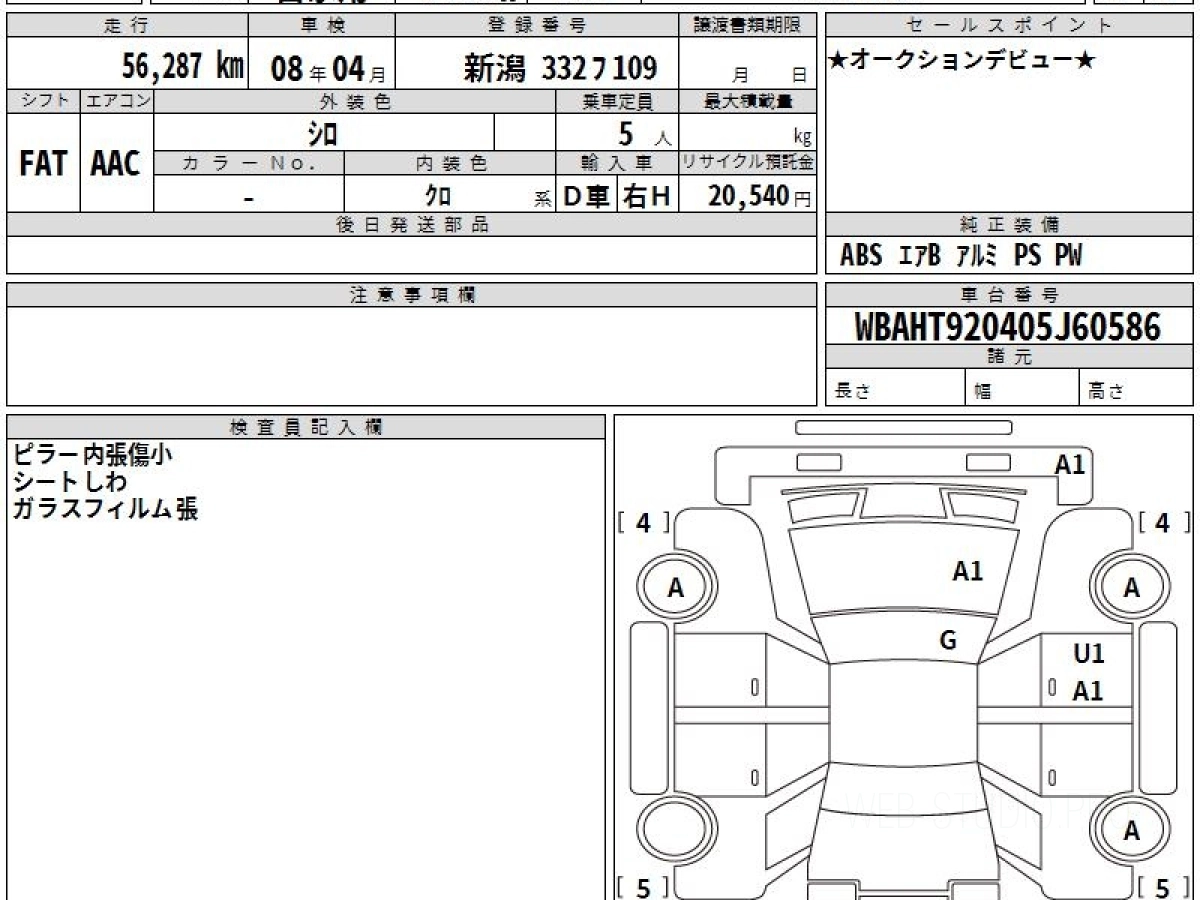
Task: Click the A1 mark on the bumper
Action: pyautogui.click(x=1070, y=464)
